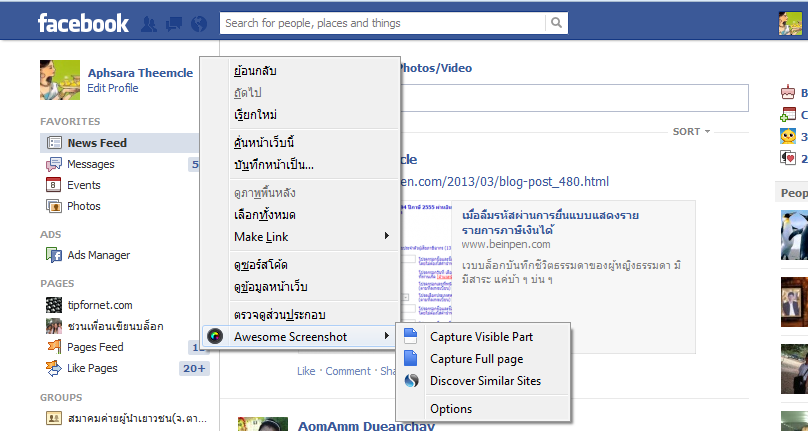Click the Photos sidebar icon

(54, 206)
